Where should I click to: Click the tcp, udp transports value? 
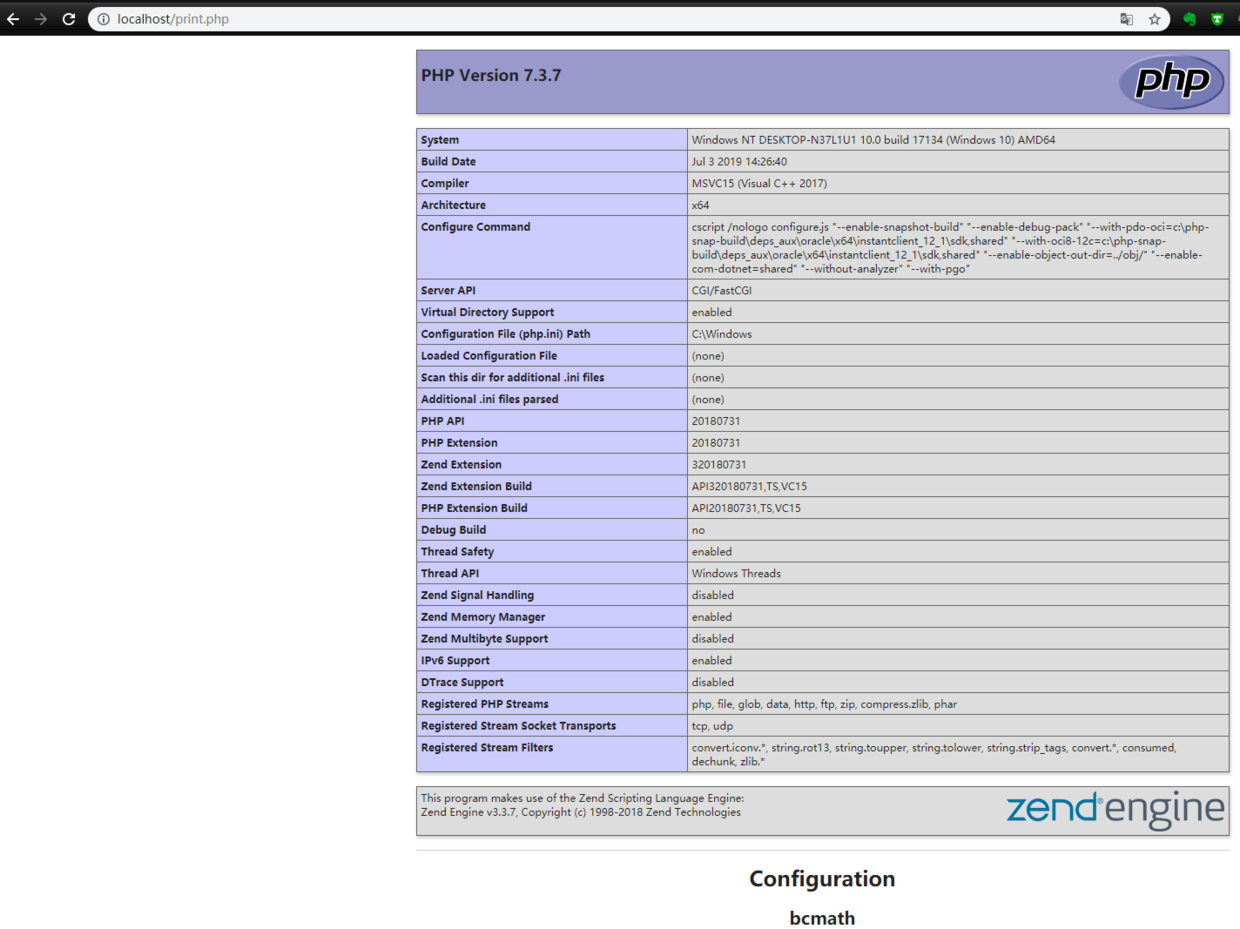712,726
